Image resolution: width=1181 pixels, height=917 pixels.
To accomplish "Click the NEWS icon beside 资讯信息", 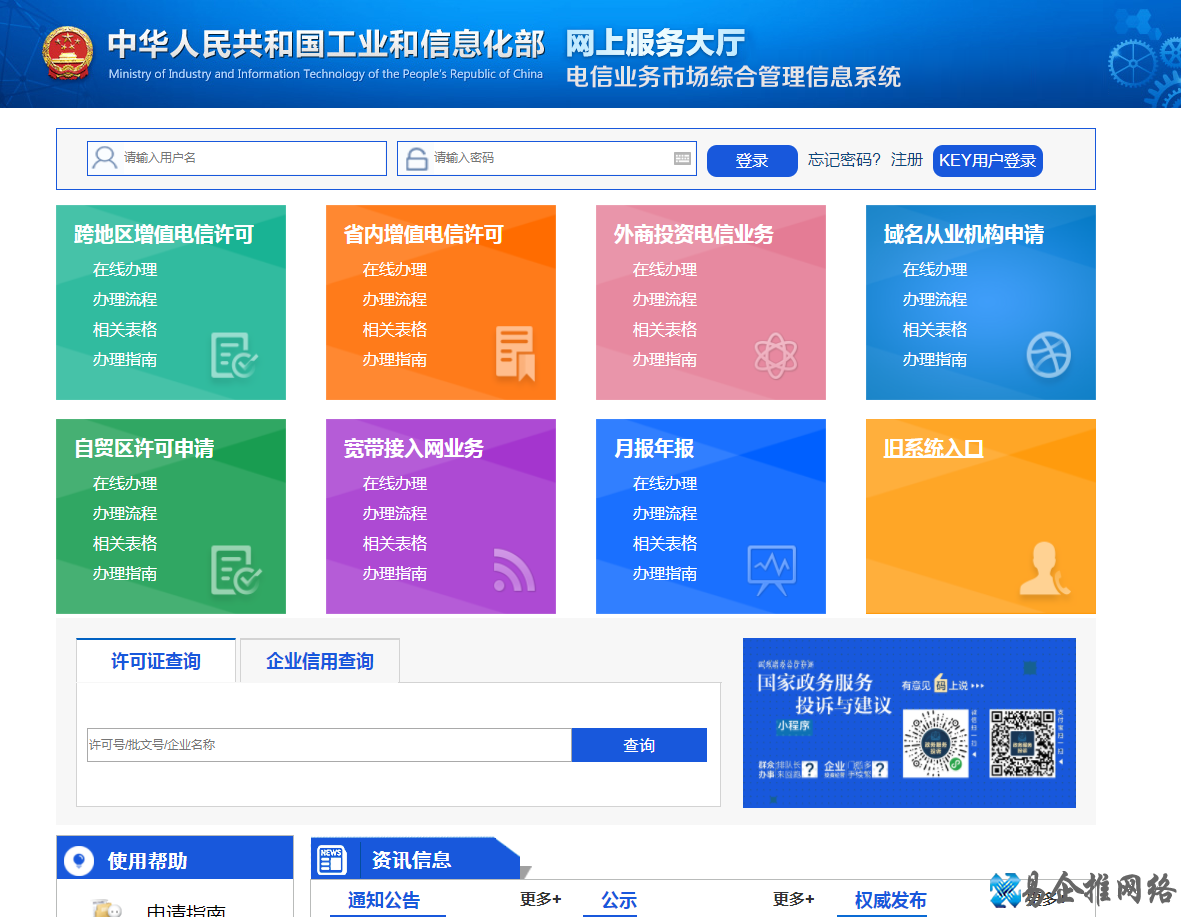I will [x=331, y=858].
